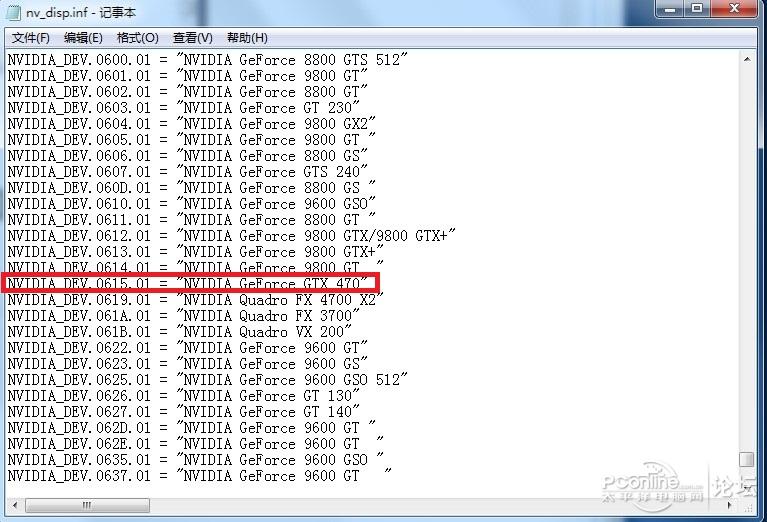Close the Notepad window
767x522 pixels.
coord(733,9)
